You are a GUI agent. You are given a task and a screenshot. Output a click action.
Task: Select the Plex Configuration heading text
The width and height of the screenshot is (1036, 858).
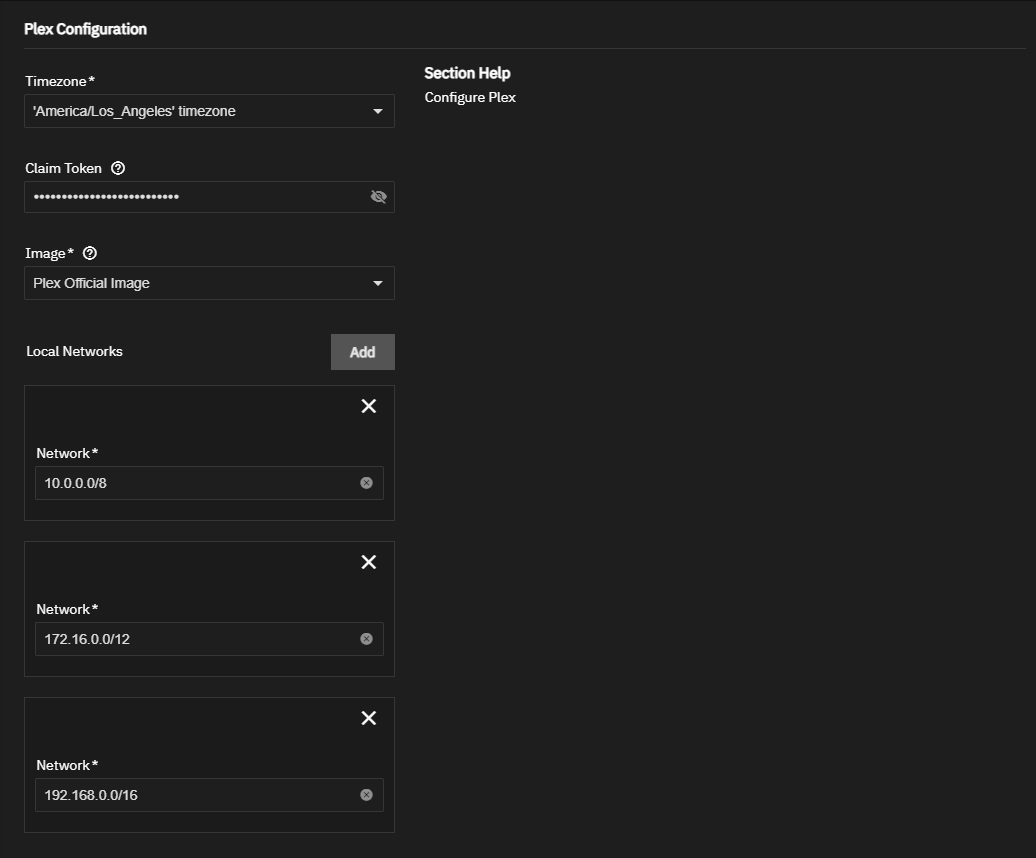pyautogui.click(x=85, y=29)
